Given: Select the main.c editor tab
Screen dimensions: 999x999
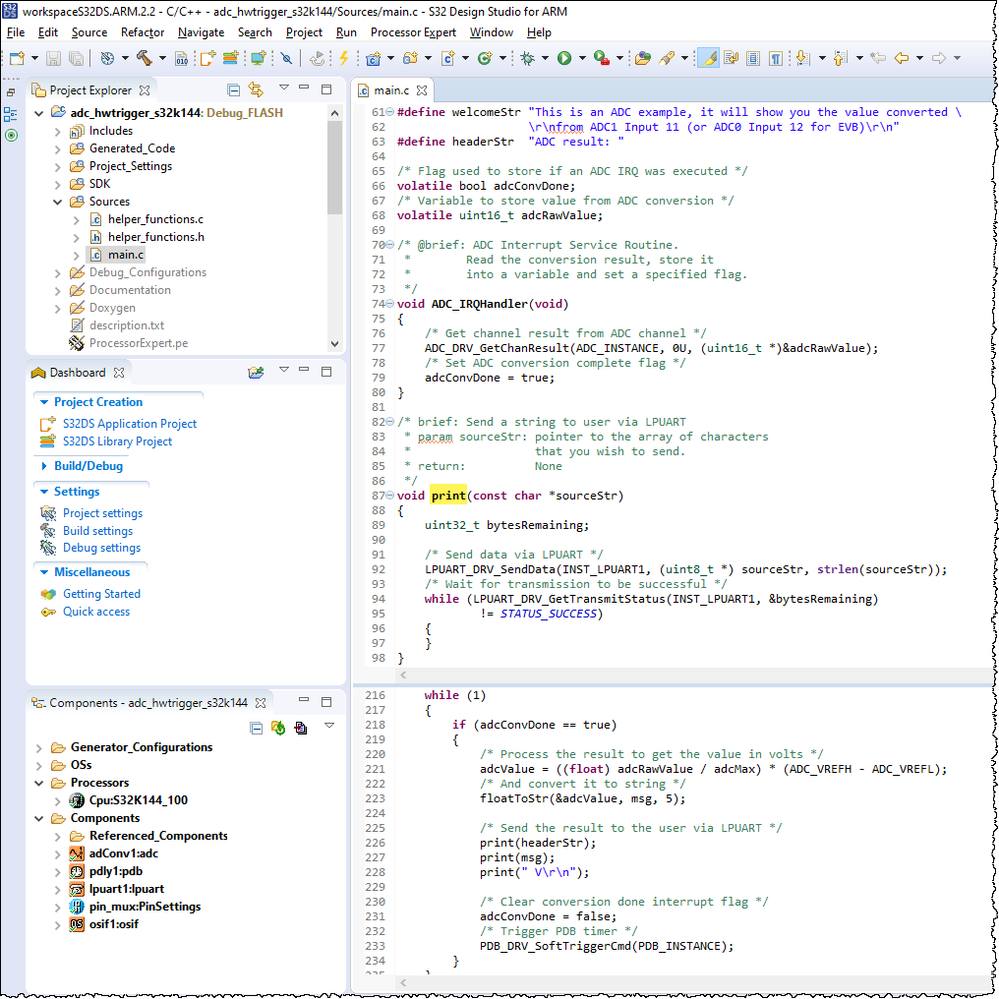Looking at the screenshot, I should (391, 91).
